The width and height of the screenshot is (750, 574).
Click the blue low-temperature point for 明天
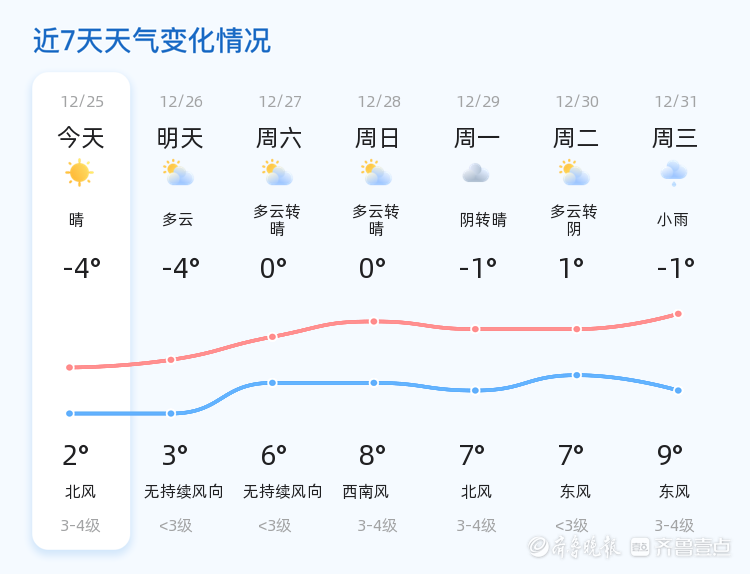171,413
